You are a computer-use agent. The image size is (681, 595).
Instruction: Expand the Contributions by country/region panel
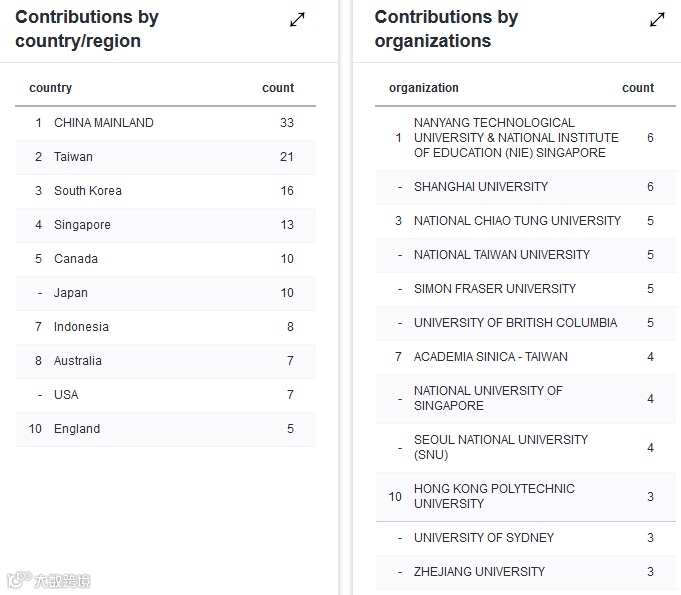click(297, 19)
